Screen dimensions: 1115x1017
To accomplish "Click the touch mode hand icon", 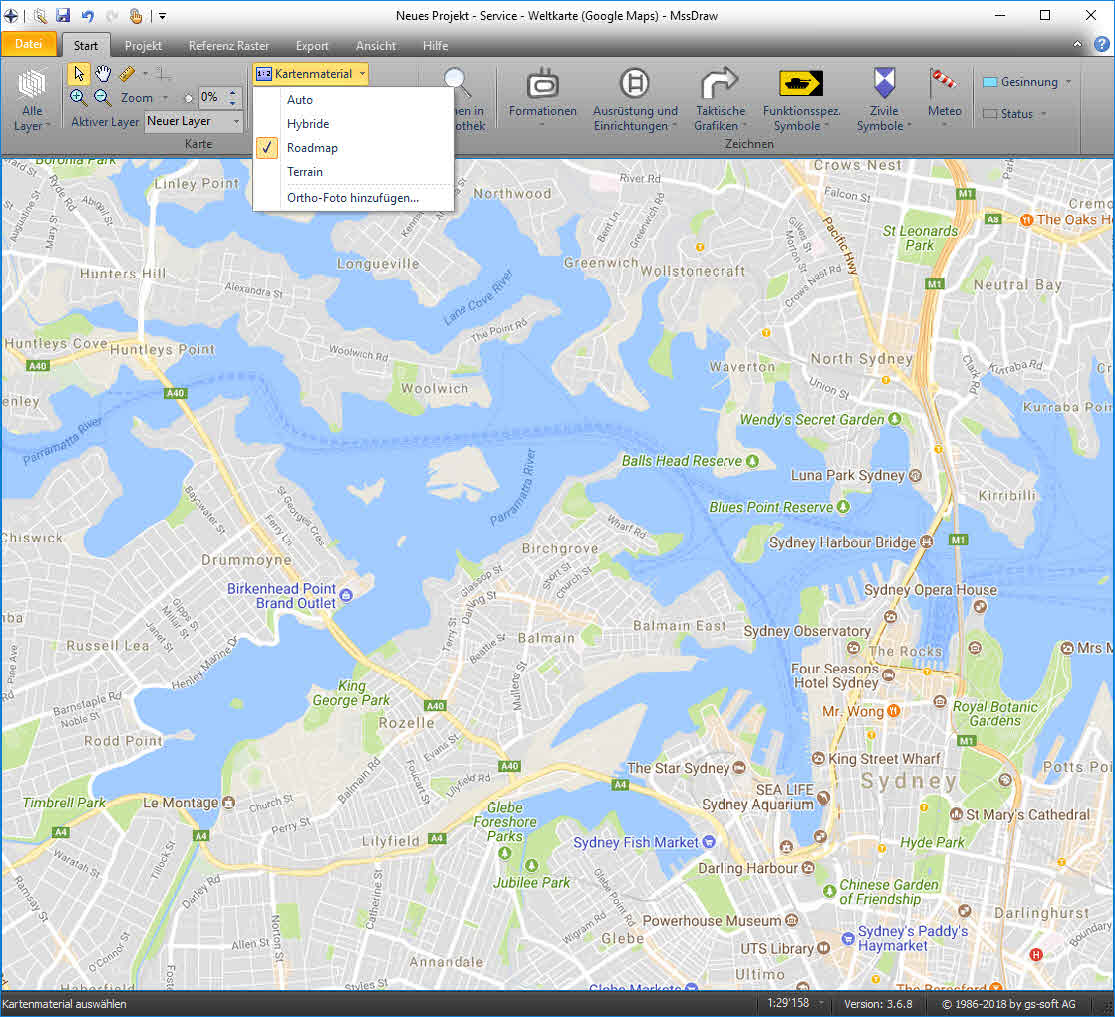I will (136, 16).
